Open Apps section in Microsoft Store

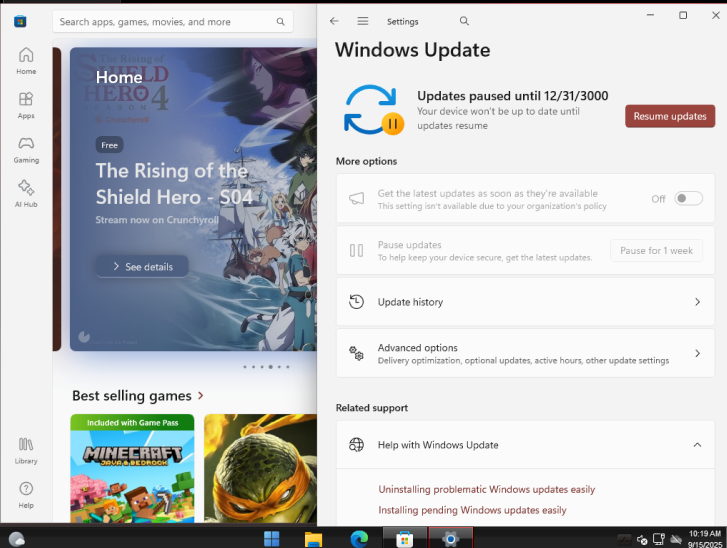click(x=26, y=105)
